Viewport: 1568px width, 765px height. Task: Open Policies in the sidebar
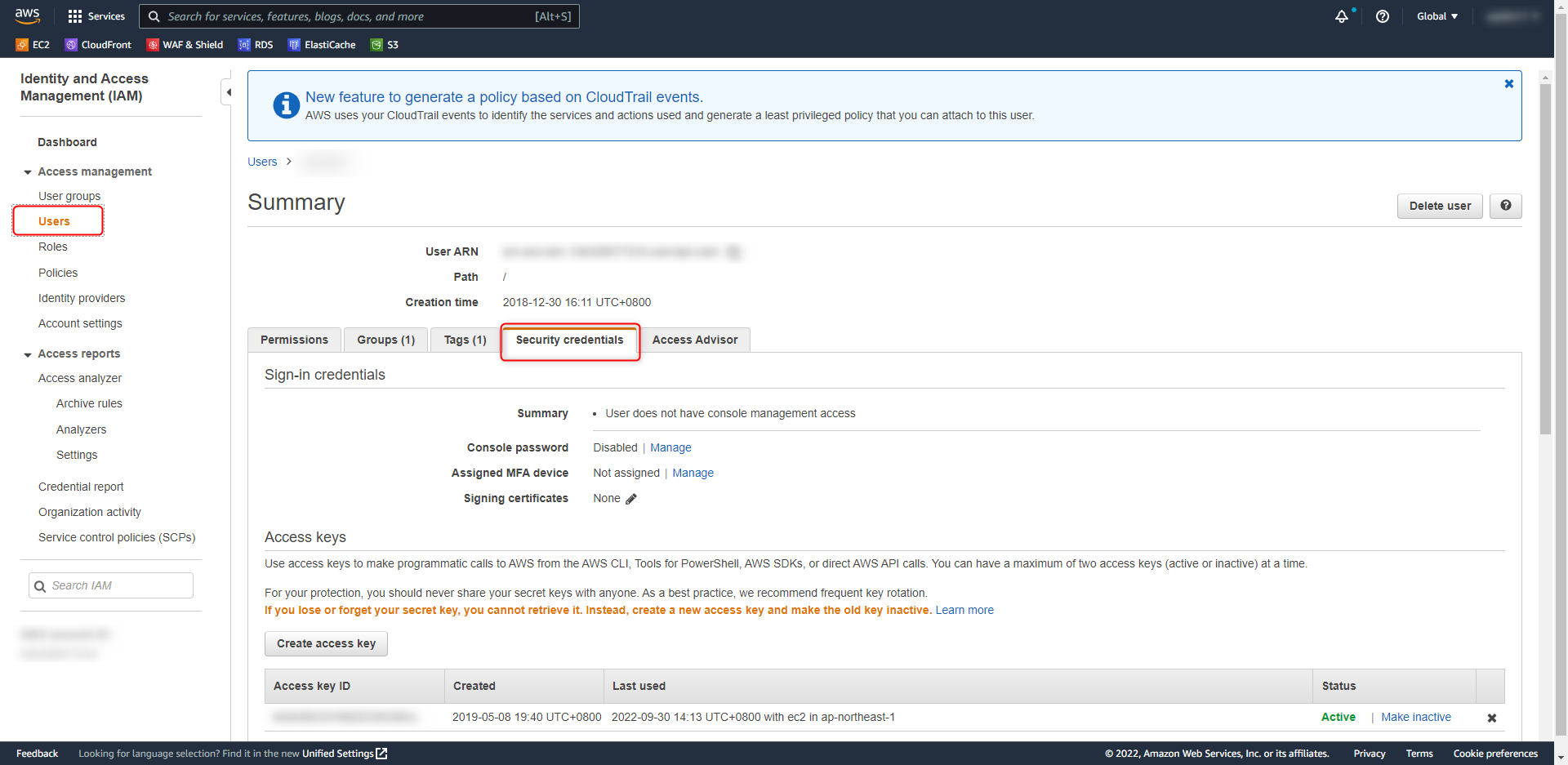pyautogui.click(x=58, y=273)
